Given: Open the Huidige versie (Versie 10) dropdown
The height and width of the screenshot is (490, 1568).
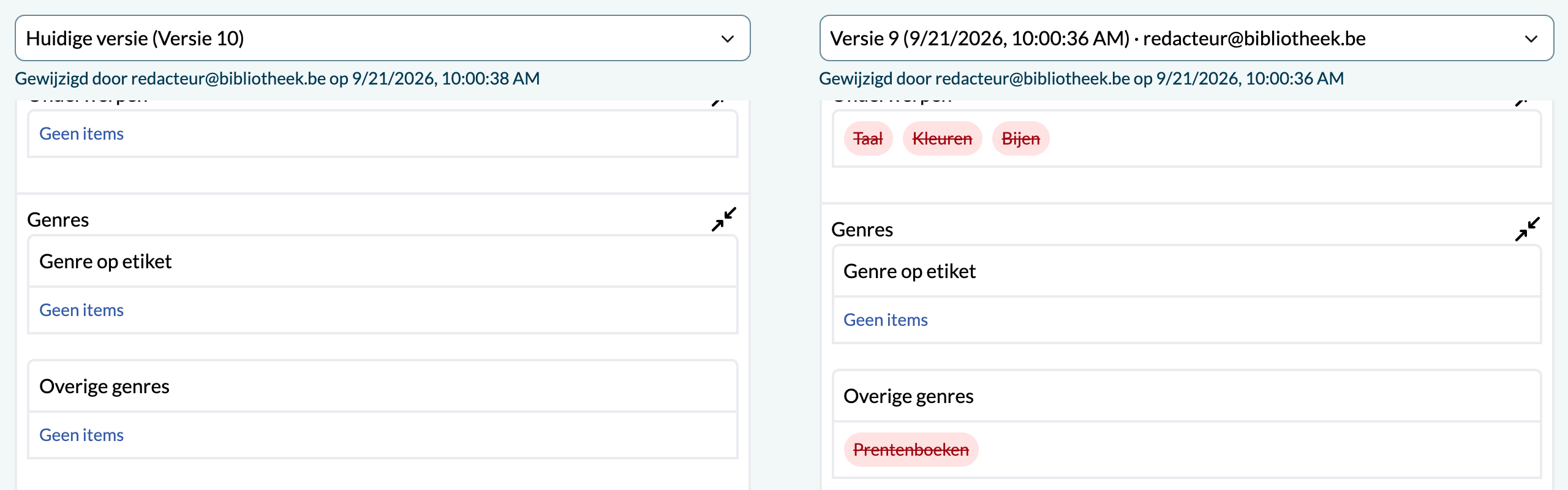Looking at the screenshot, I should (x=383, y=39).
